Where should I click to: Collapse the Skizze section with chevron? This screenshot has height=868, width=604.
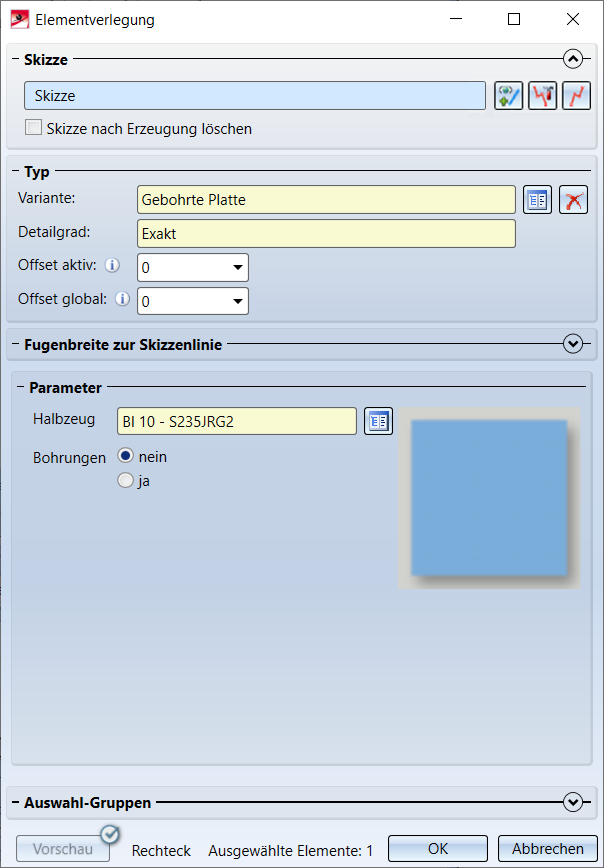pyautogui.click(x=573, y=59)
